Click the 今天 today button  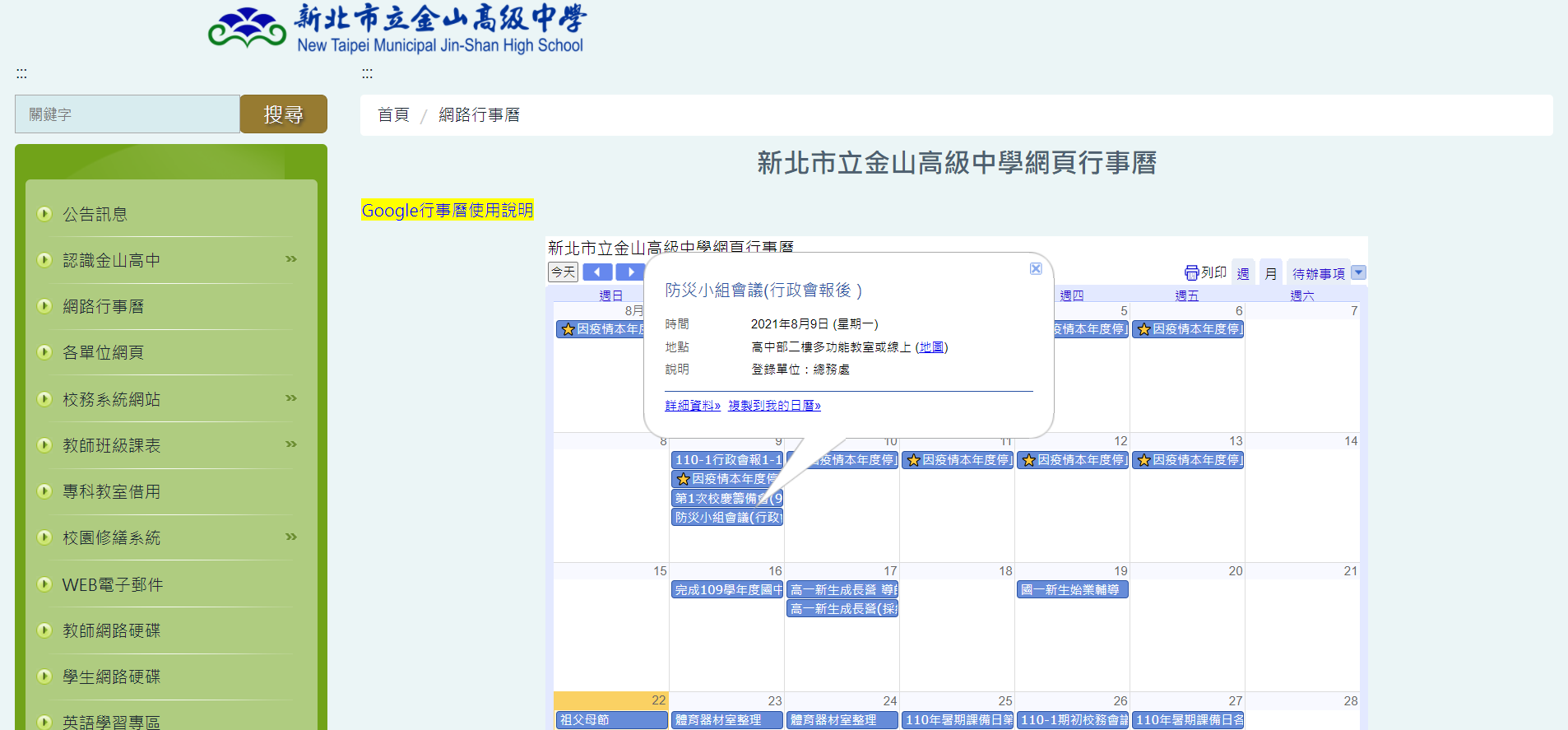pyautogui.click(x=564, y=272)
